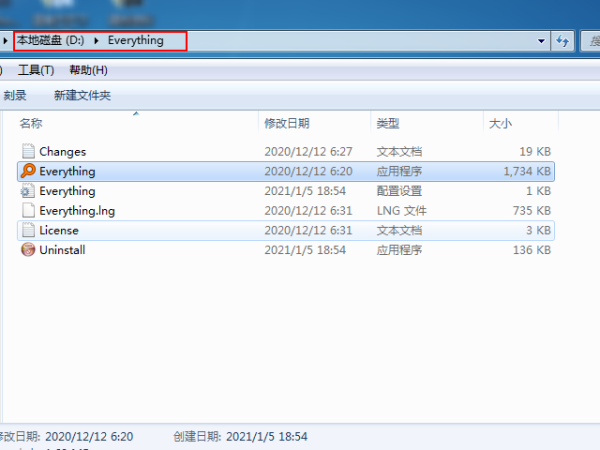The width and height of the screenshot is (600, 450).
Task: Open the address bar history dropdown arrow
Action: pos(541,41)
